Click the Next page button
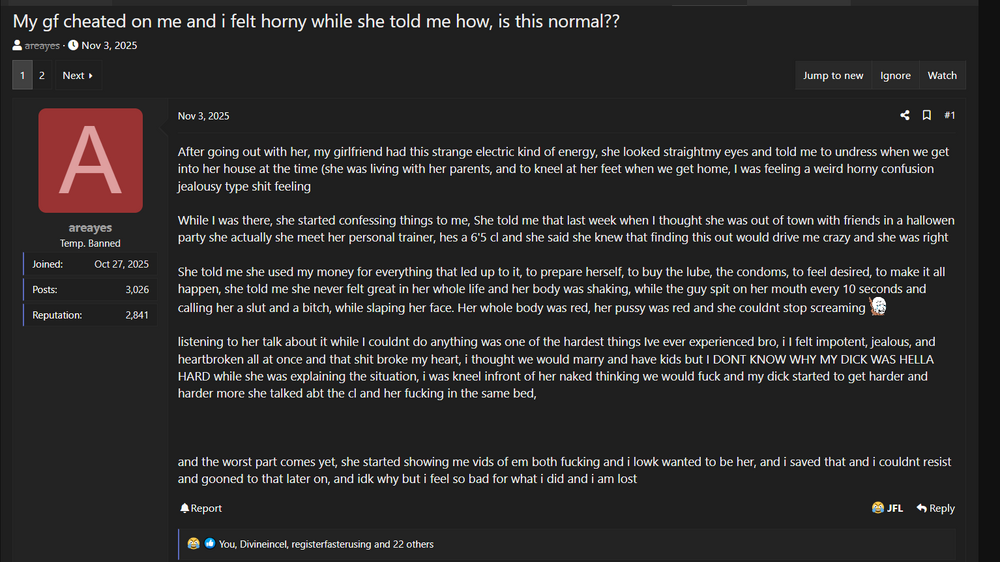The image size is (1000, 562). (77, 76)
